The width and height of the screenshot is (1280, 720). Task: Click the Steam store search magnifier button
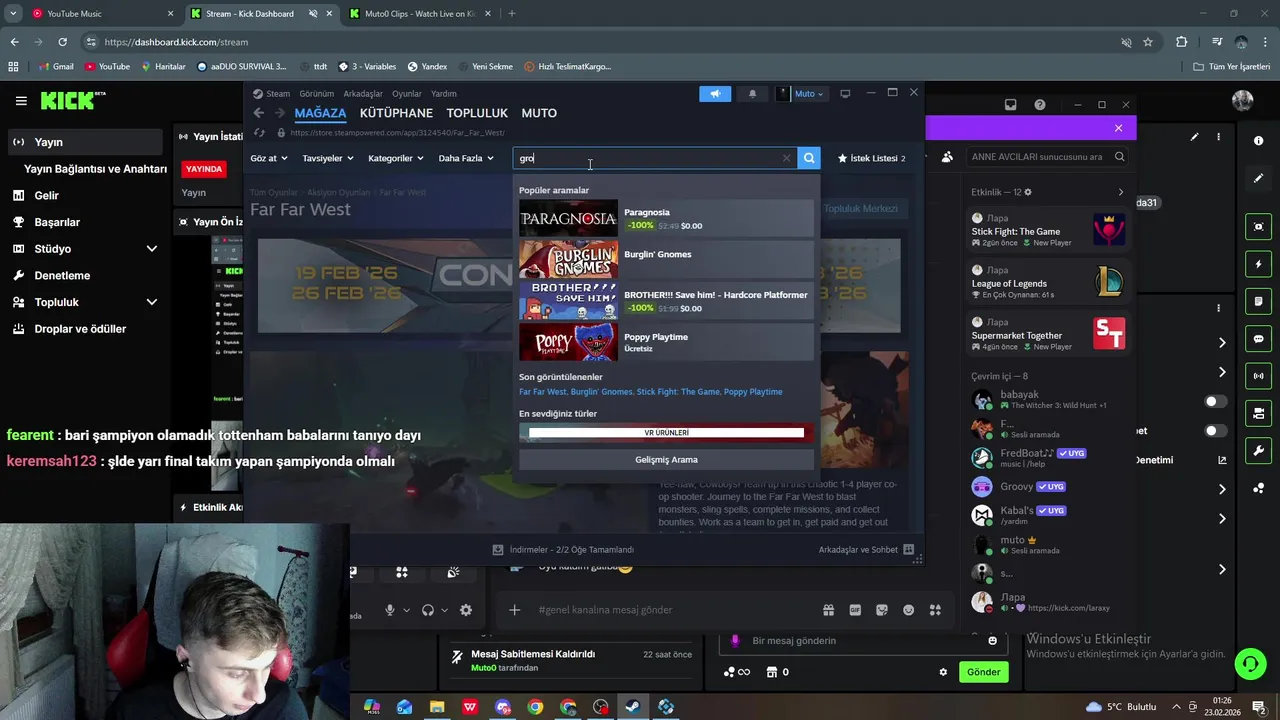click(809, 158)
